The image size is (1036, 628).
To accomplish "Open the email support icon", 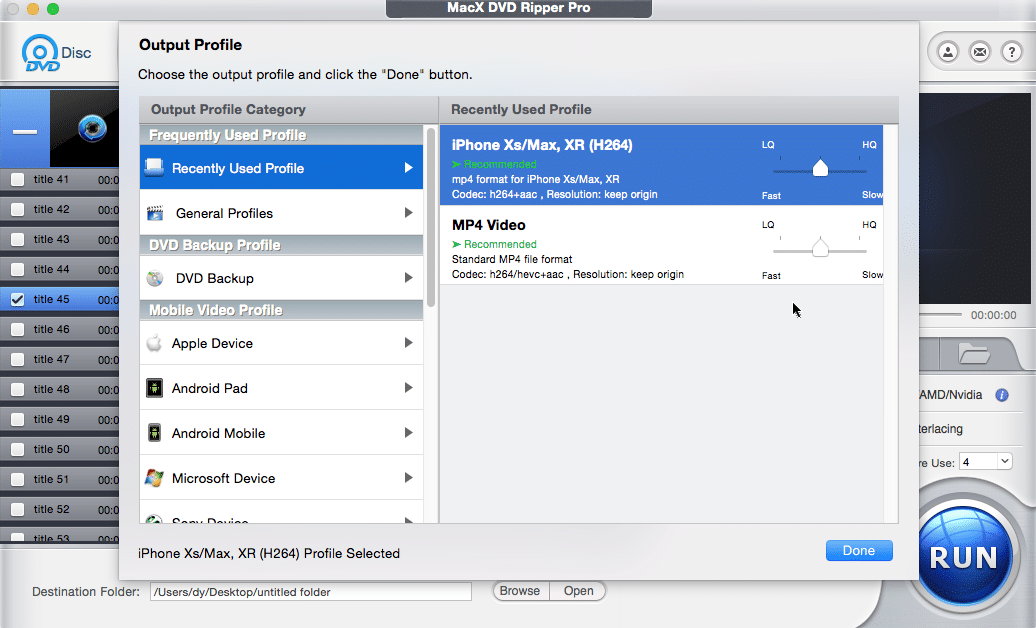I will (979, 51).
